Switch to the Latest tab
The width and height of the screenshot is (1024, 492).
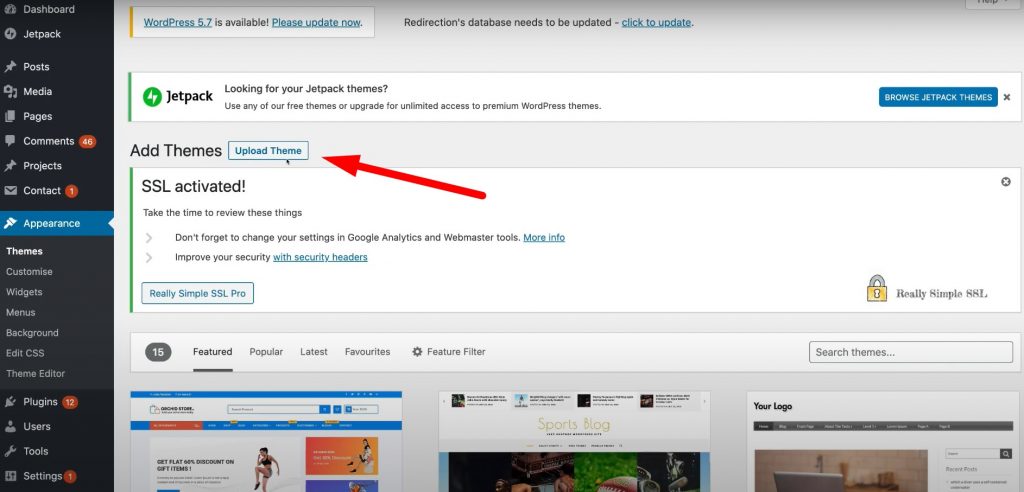pyautogui.click(x=313, y=352)
